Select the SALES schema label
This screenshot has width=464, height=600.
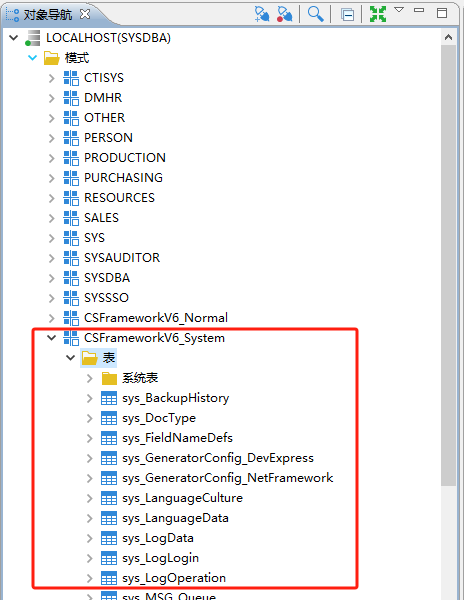point(101,218)
